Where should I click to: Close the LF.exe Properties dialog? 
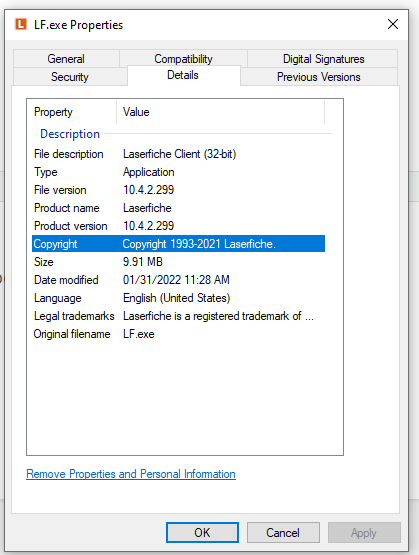pyautogui.click(x=393, y=24)
